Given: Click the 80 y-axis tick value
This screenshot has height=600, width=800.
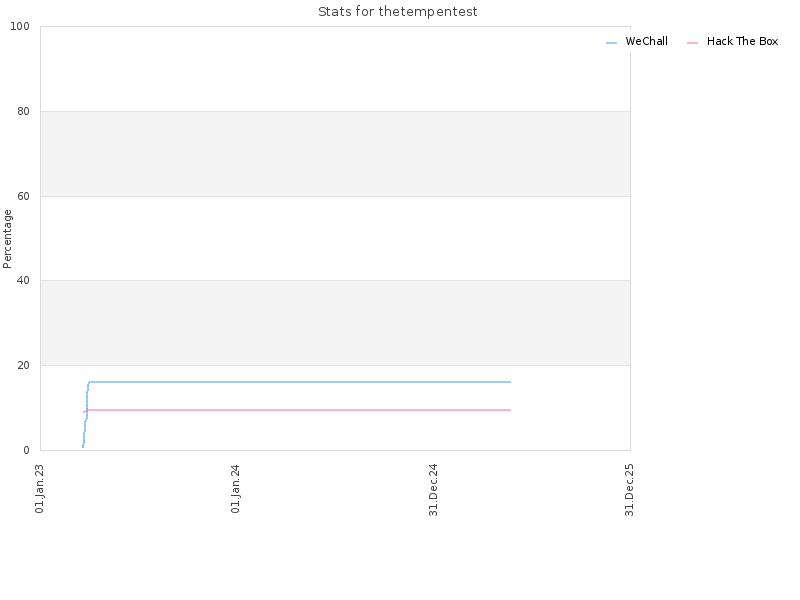Looking at the screenshot, I should (23, 111).
